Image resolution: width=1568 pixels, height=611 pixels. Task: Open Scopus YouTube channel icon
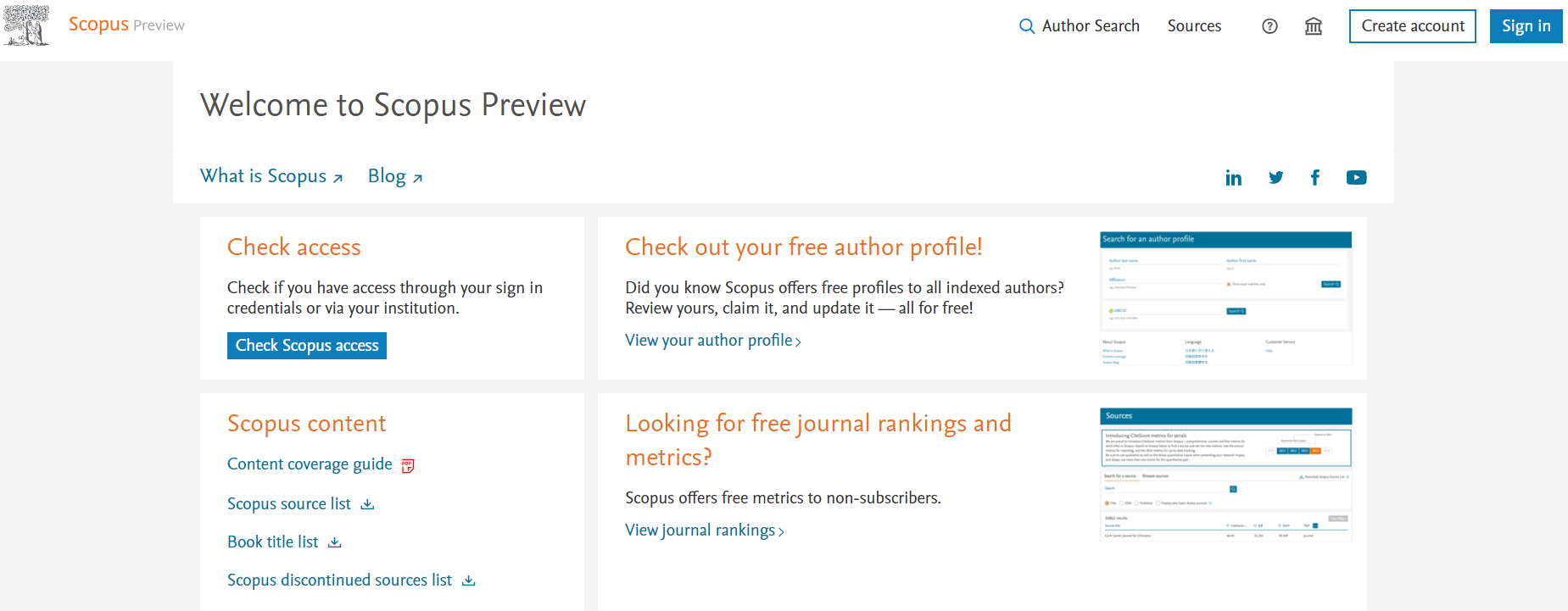point(1356,177)
